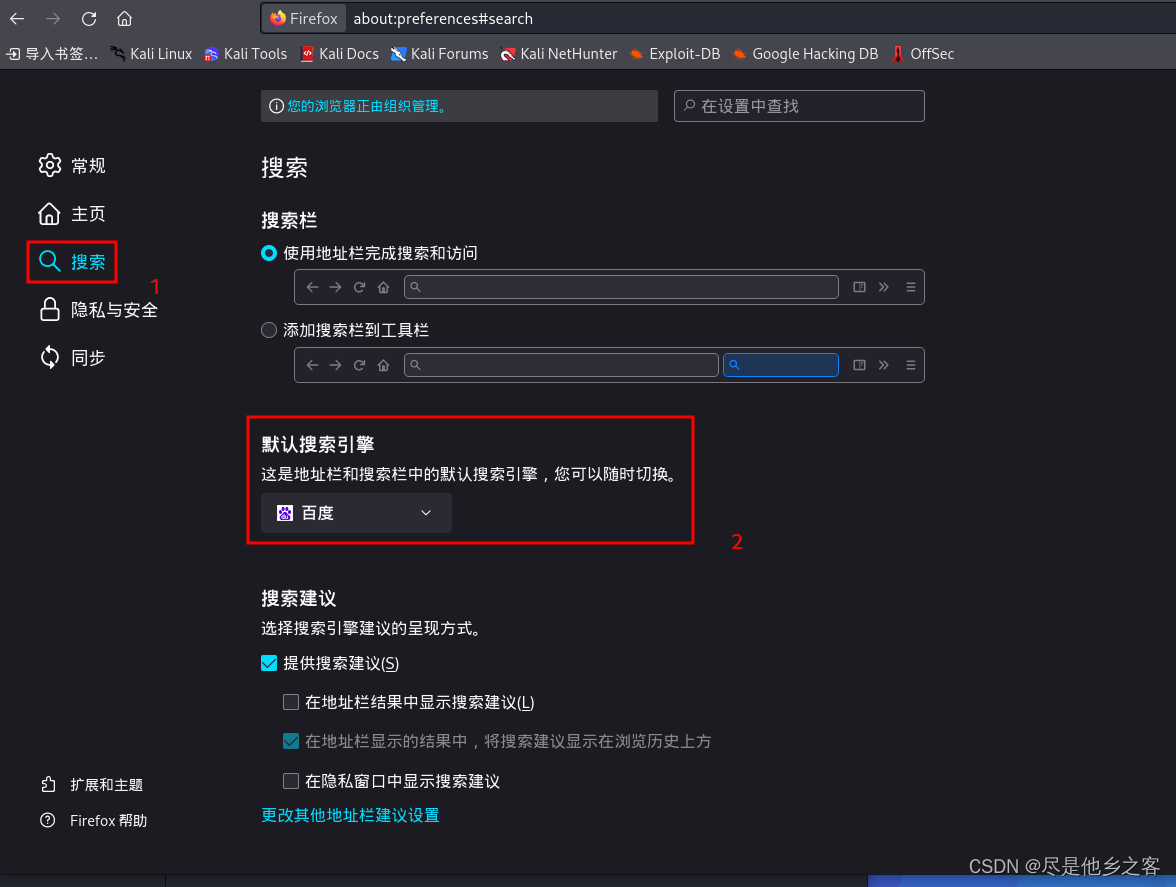Go back with the browser back arrow
This screenshot has width=1176, height=887.
tap(16, 19)
